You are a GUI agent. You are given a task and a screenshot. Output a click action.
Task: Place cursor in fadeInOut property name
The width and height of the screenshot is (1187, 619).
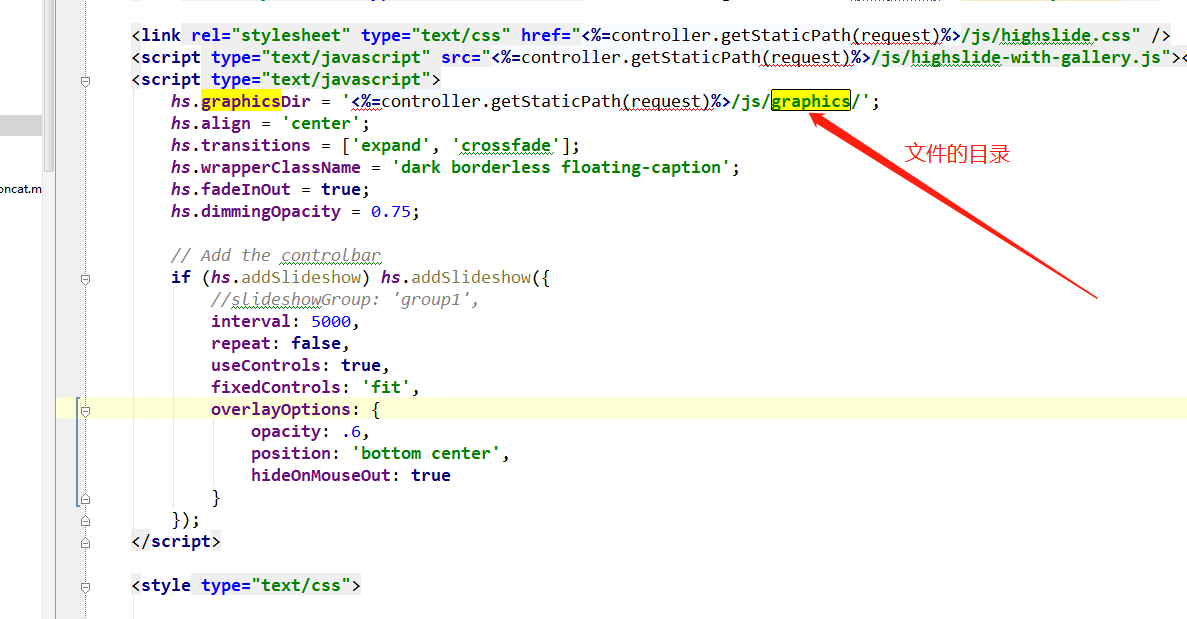point(246,189)
